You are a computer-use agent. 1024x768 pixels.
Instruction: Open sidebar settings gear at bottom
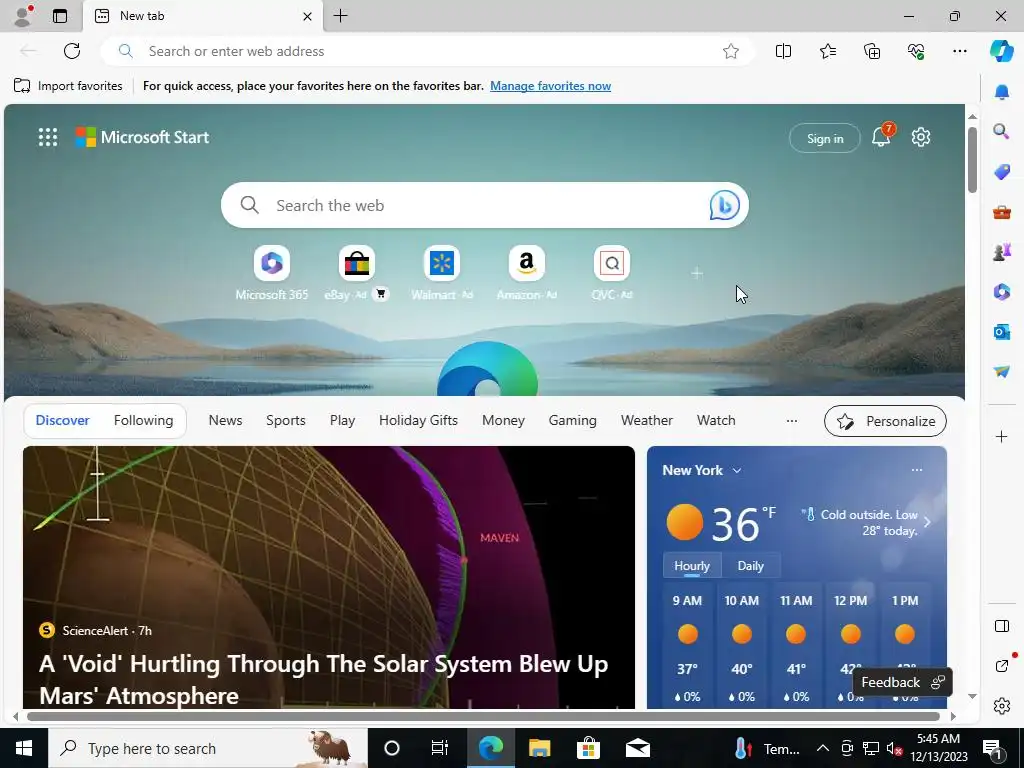click(1001, 706)
